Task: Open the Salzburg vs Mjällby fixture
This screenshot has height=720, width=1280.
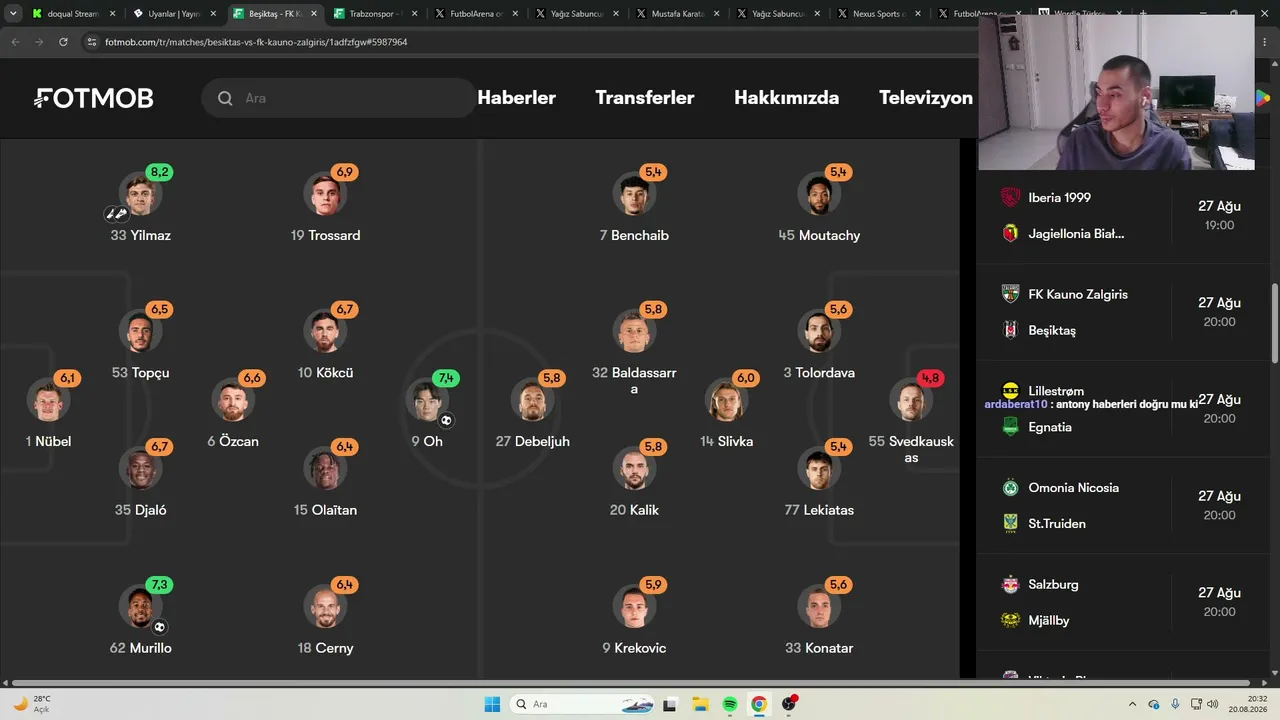Action: (1125, 602)
